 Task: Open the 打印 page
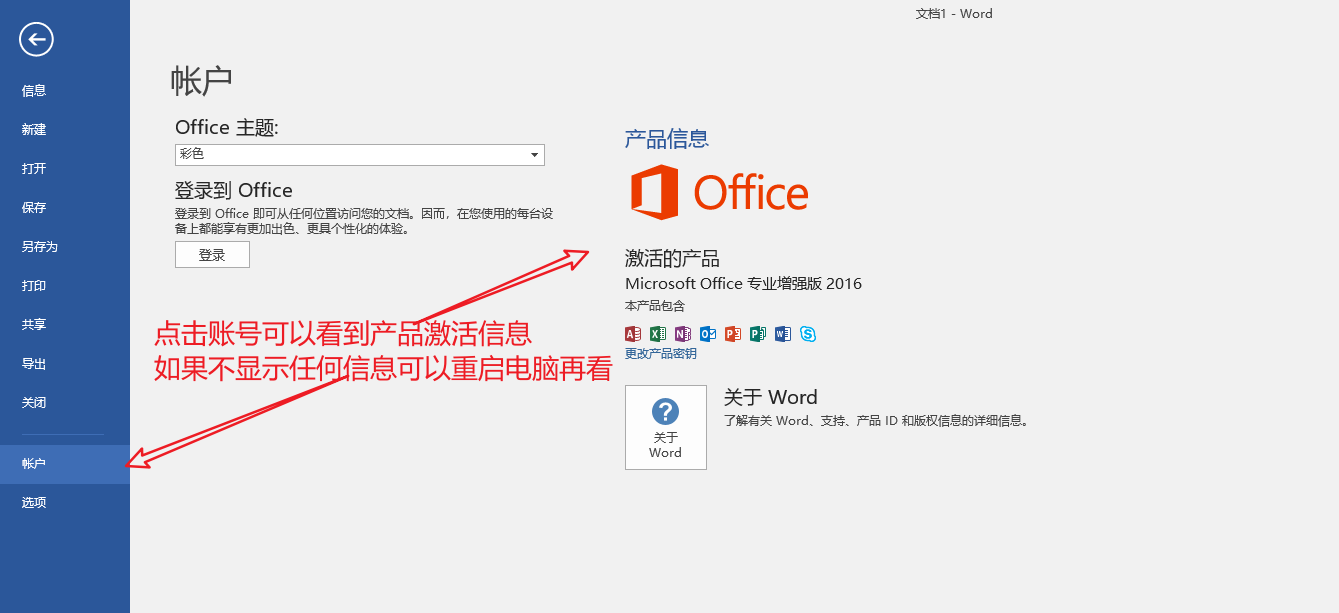pos(34,286)
